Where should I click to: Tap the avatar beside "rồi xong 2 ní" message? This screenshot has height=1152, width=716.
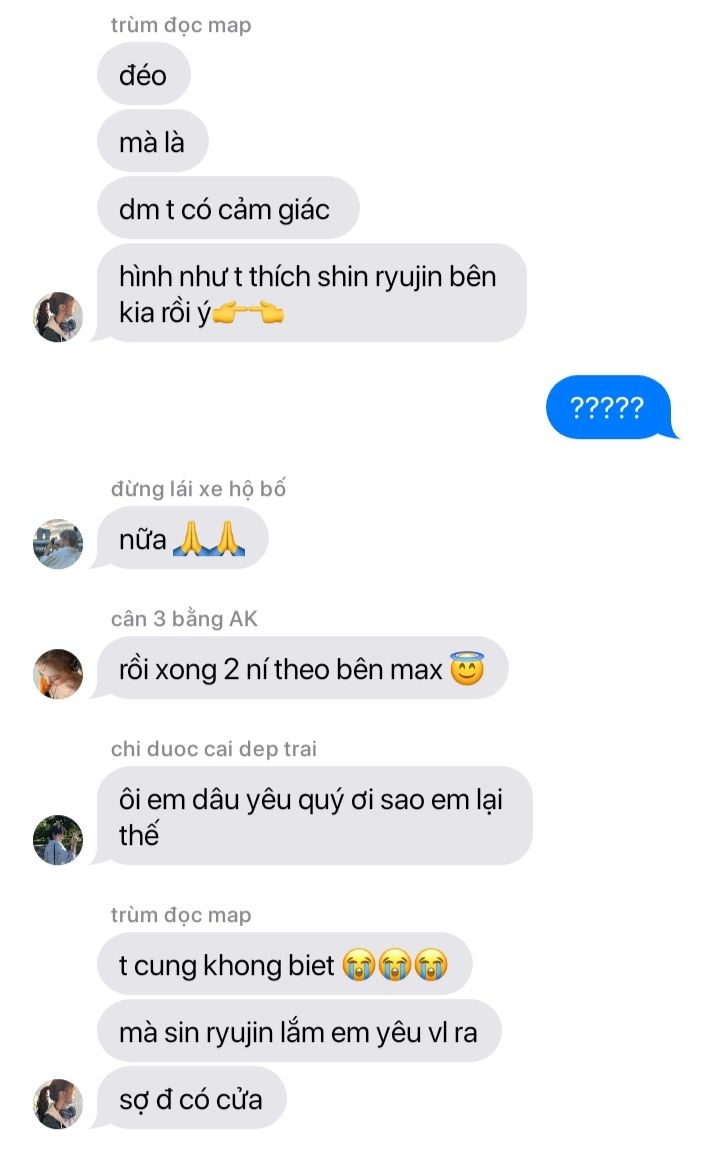click(58, 674)
